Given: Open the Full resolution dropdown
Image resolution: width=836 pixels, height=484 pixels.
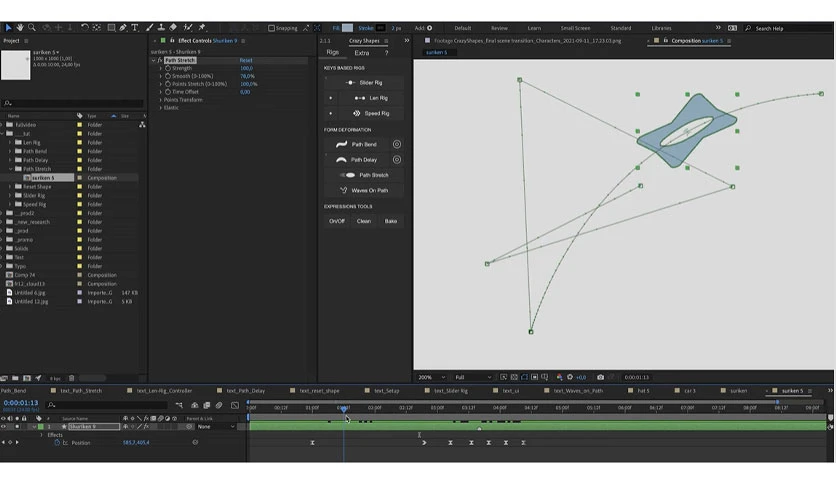Looking at the screenshot, I should pos(473,377).
